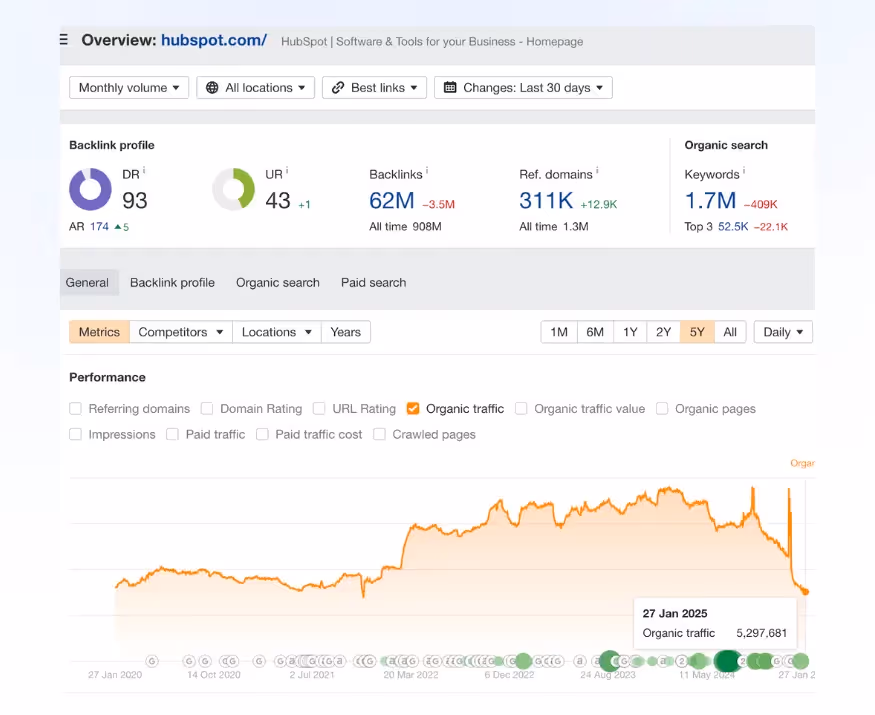Viewport: 875px width, 715px height.
Task: Click the first G update marker near 27 Jan 2020
Action: click(x=152, y=661)
